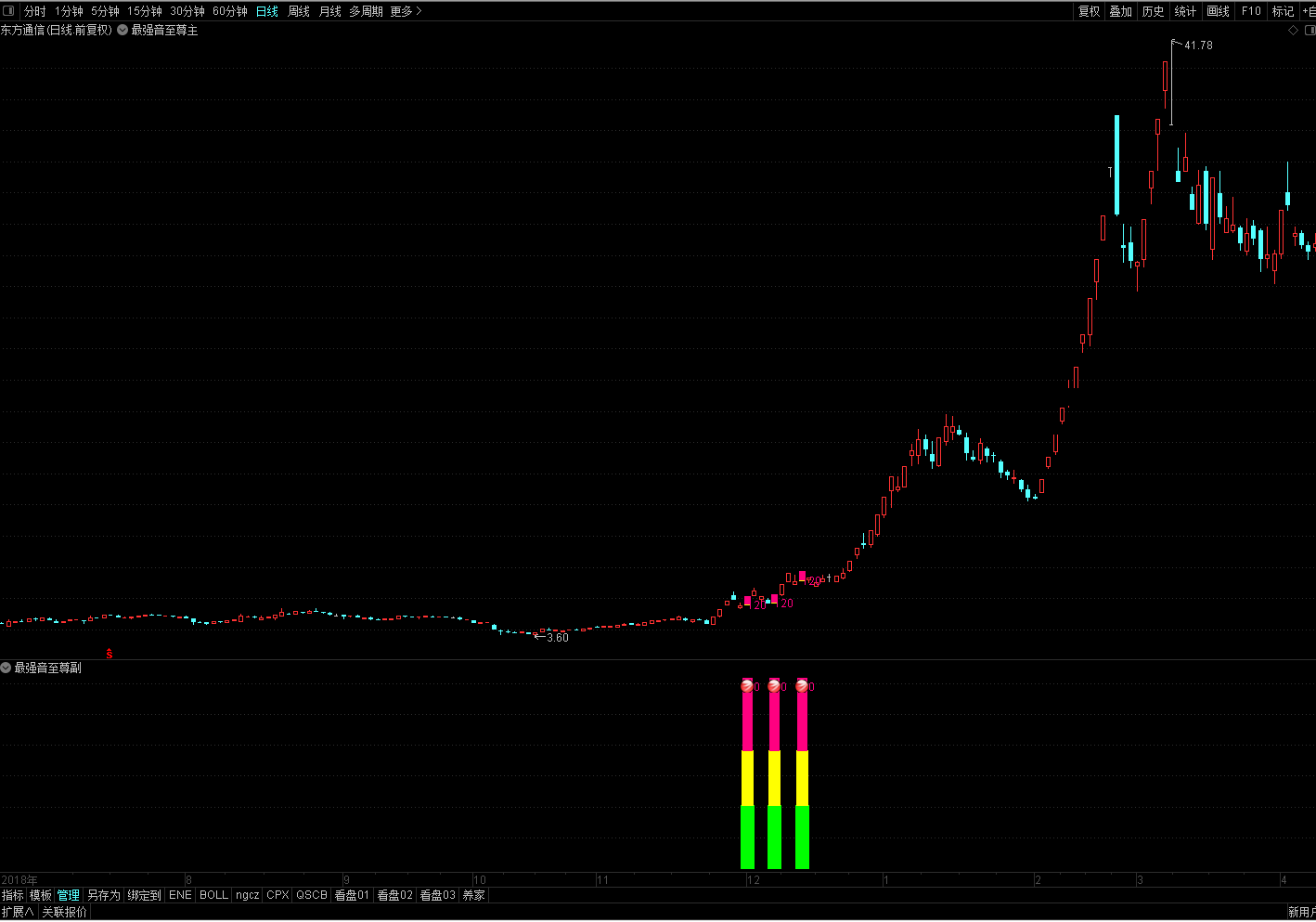Select the 日线 daily chart tab
1316x922 pixels.
coord(267,11)
